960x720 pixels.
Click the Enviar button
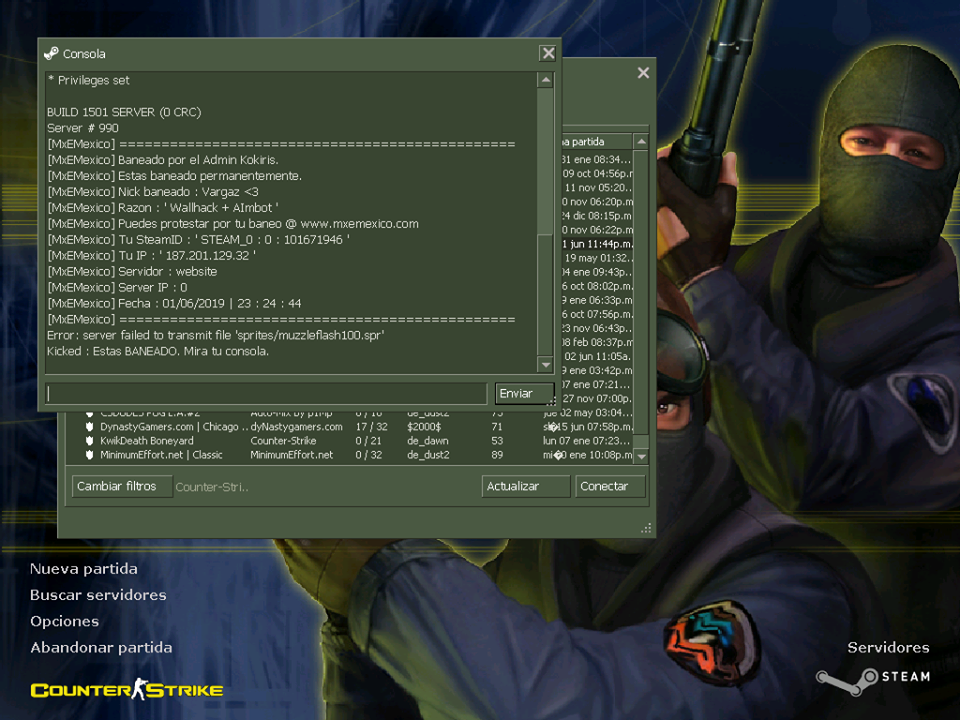pos(524,394)
